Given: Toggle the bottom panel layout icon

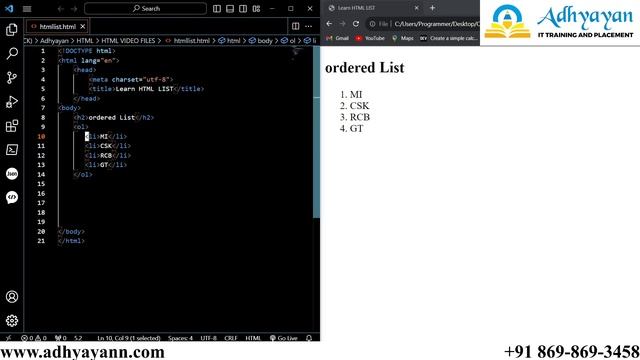Looking at the screenshot, I should (x=230, y=9).
